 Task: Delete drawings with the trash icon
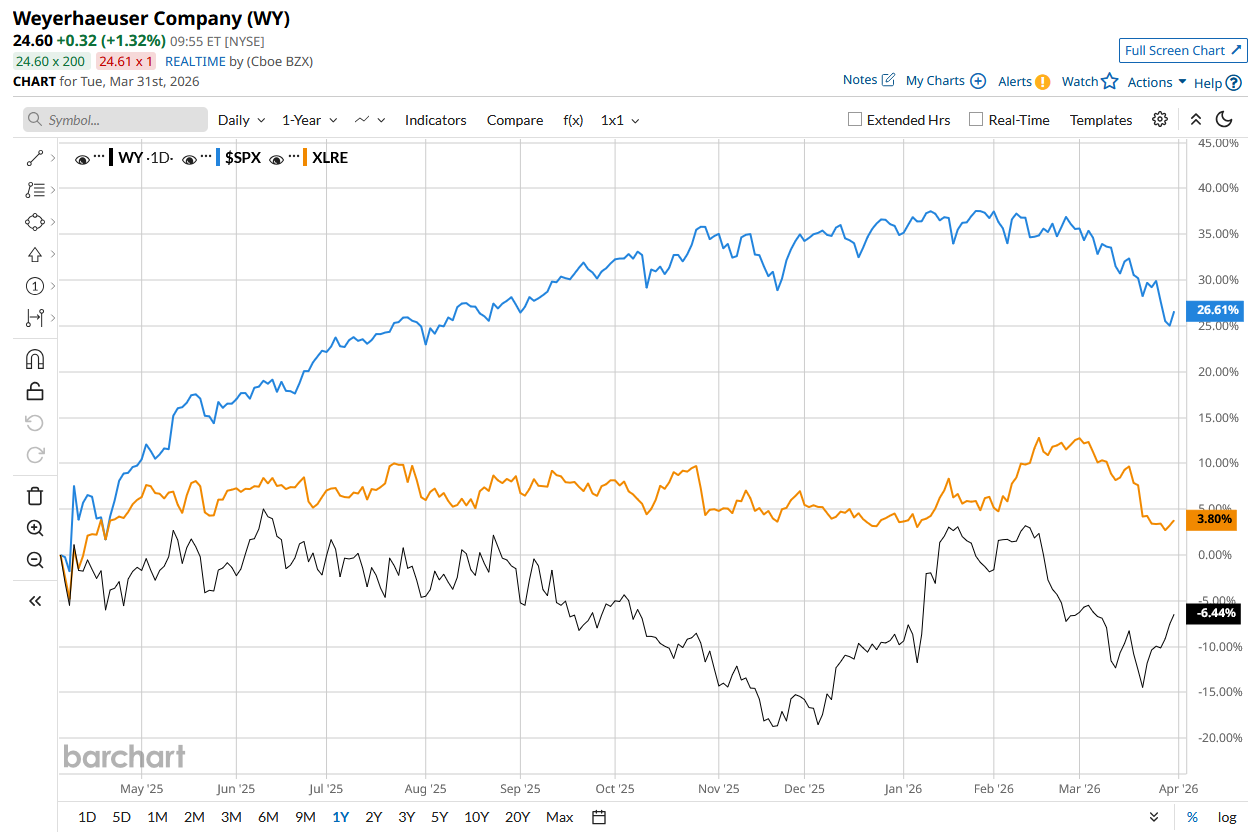click(x=35, y=496)
